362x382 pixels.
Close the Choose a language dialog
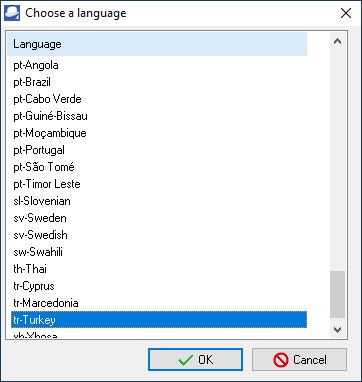point(346,13)
